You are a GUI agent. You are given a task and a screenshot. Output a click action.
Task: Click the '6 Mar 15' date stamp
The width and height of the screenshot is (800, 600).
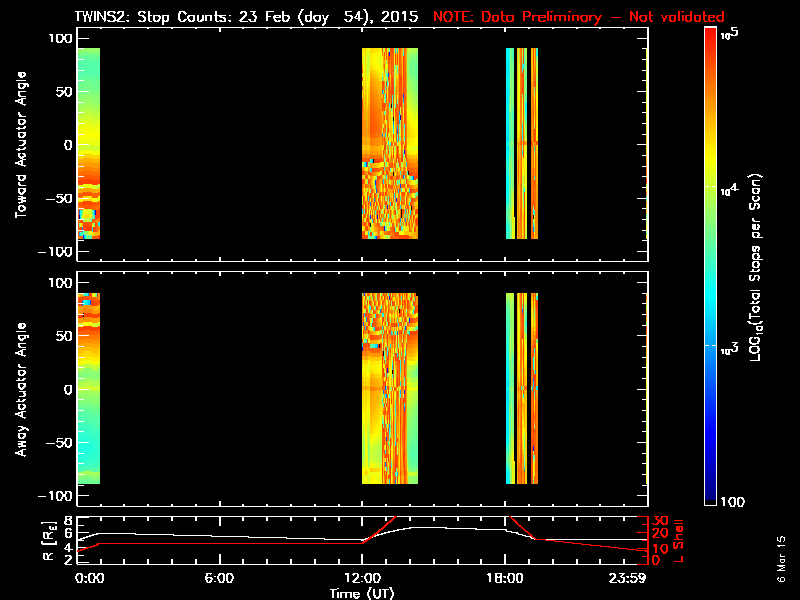pos(782,565)
